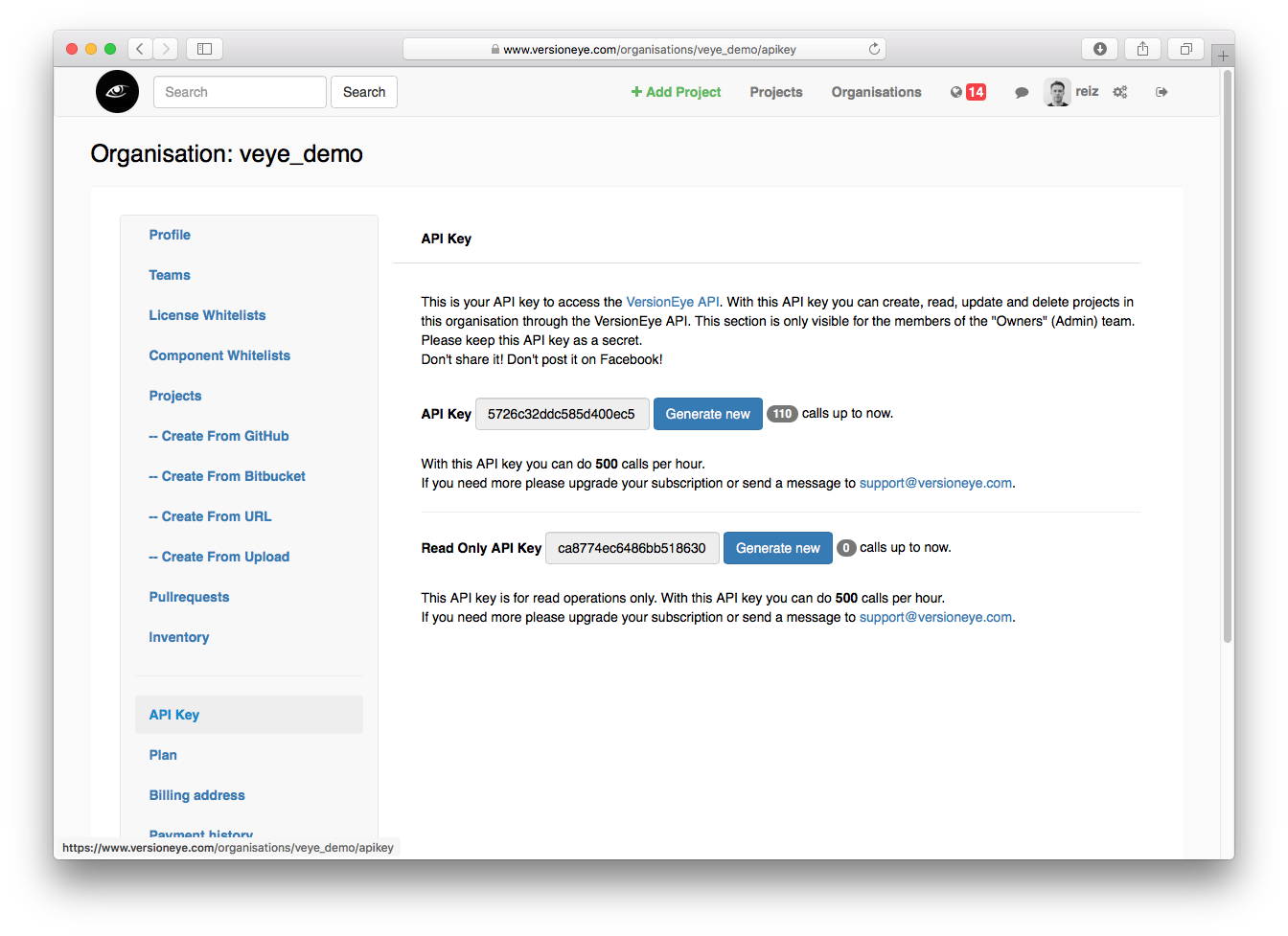
Task: Click the Safari address bar
Action: pos(644,49)
